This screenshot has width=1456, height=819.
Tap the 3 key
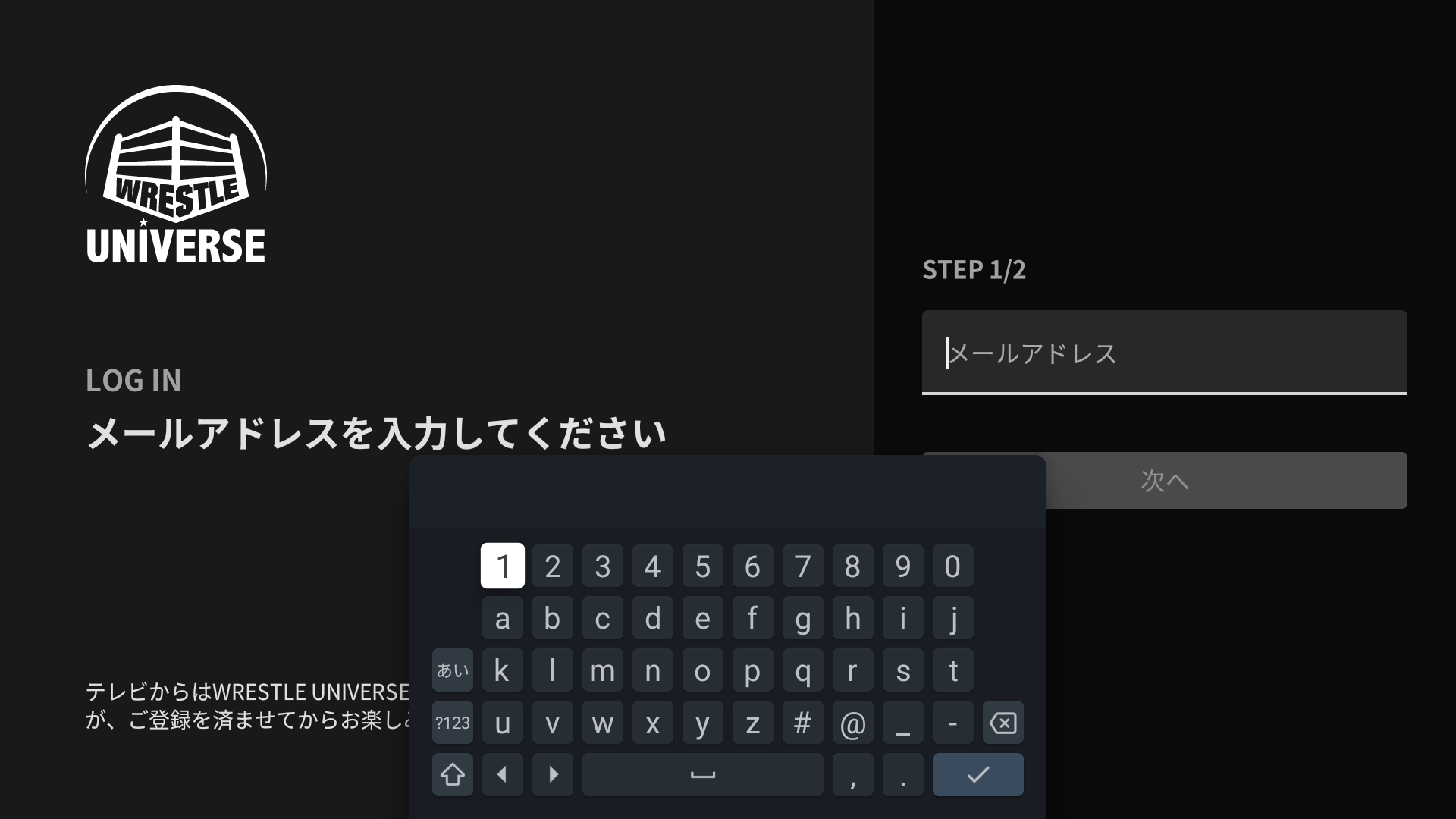tap(602, 566)
